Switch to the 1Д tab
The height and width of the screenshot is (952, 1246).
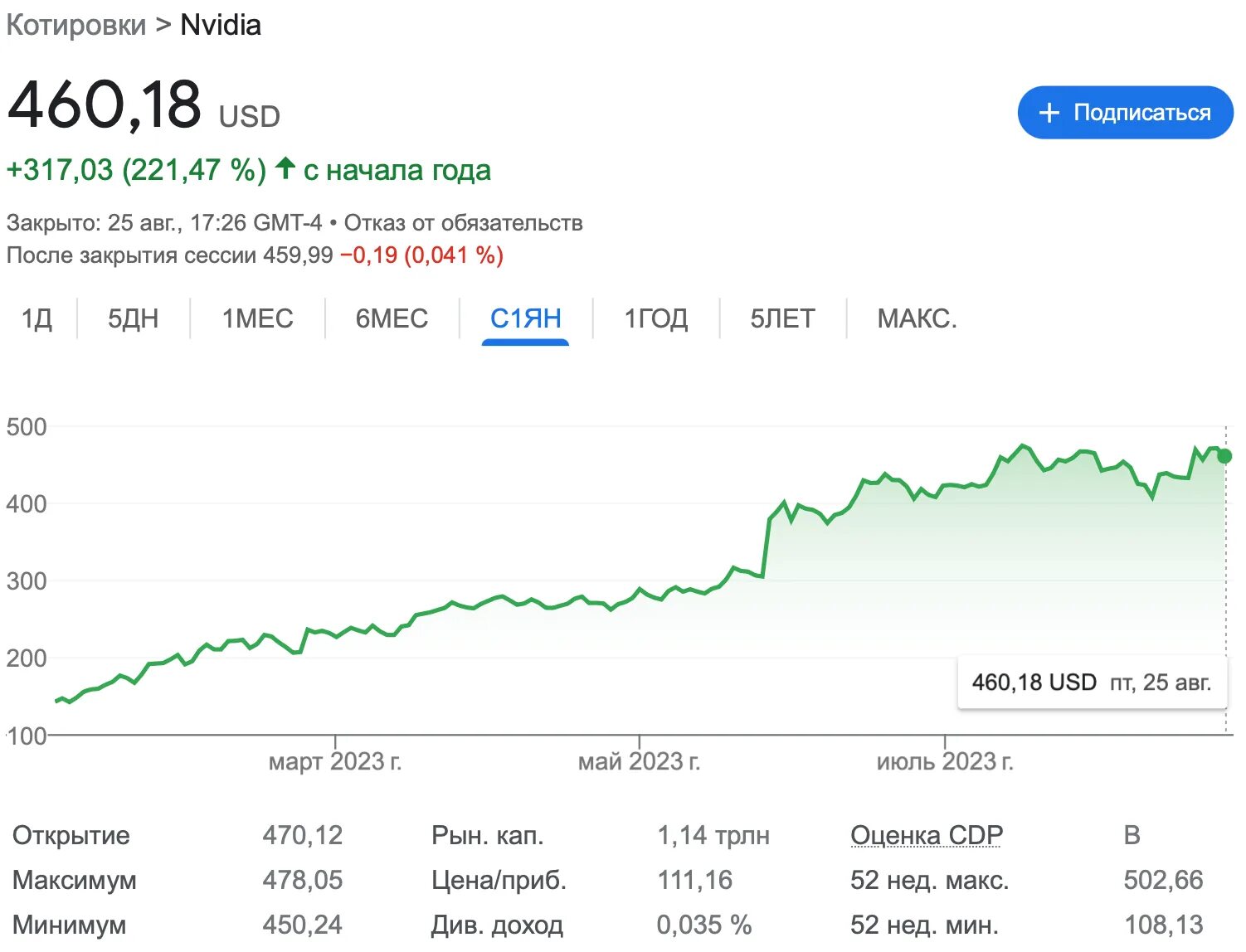[37, 318]
